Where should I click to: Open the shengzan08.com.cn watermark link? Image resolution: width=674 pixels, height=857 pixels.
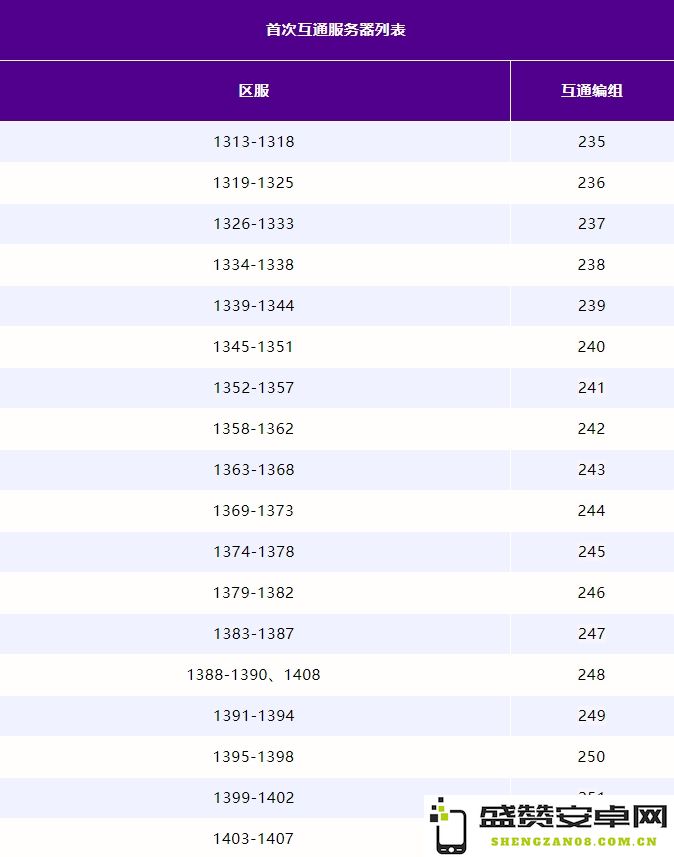tap(573, 842)
